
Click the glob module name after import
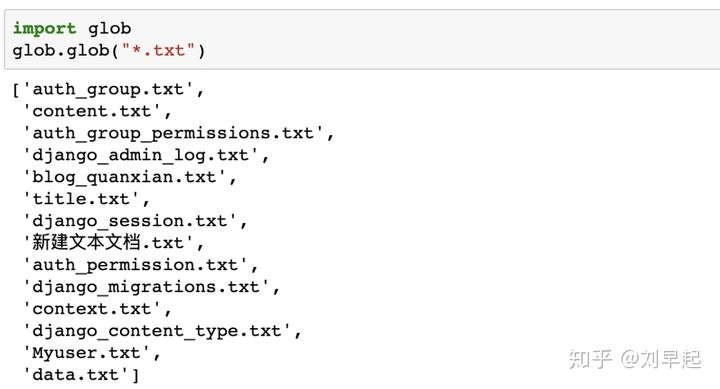(x=109, y=28)
